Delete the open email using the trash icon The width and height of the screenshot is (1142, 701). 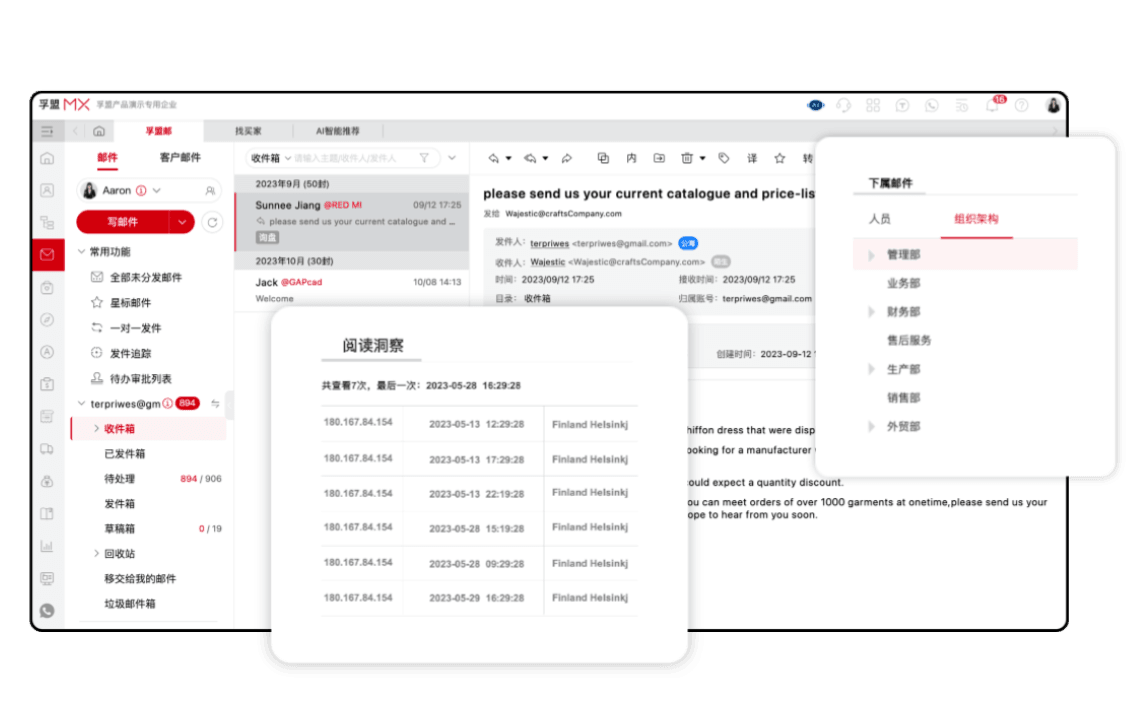coord(687,158)
